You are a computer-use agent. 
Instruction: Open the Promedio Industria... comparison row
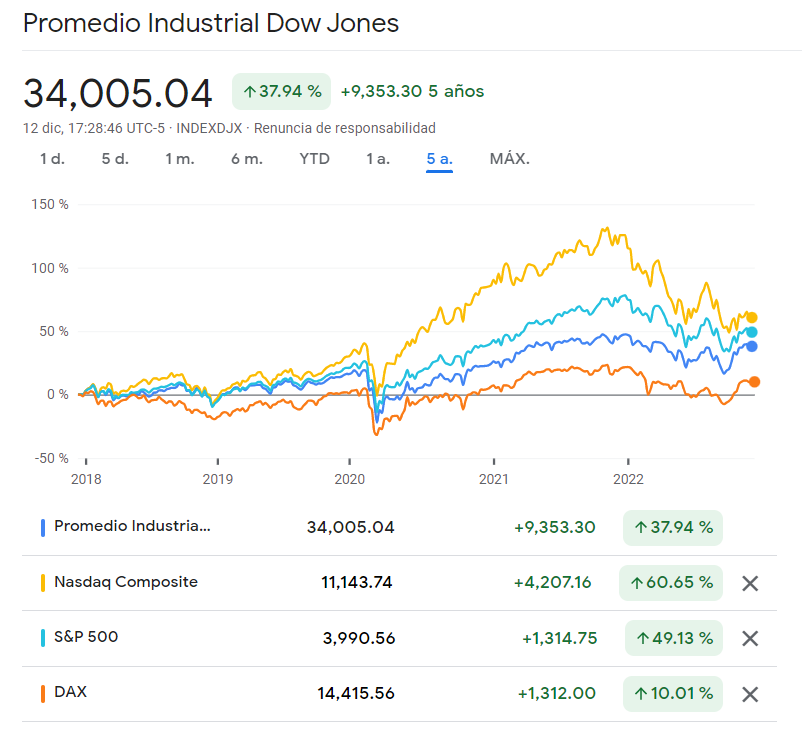pyautogui.click(x=399, y=527)
